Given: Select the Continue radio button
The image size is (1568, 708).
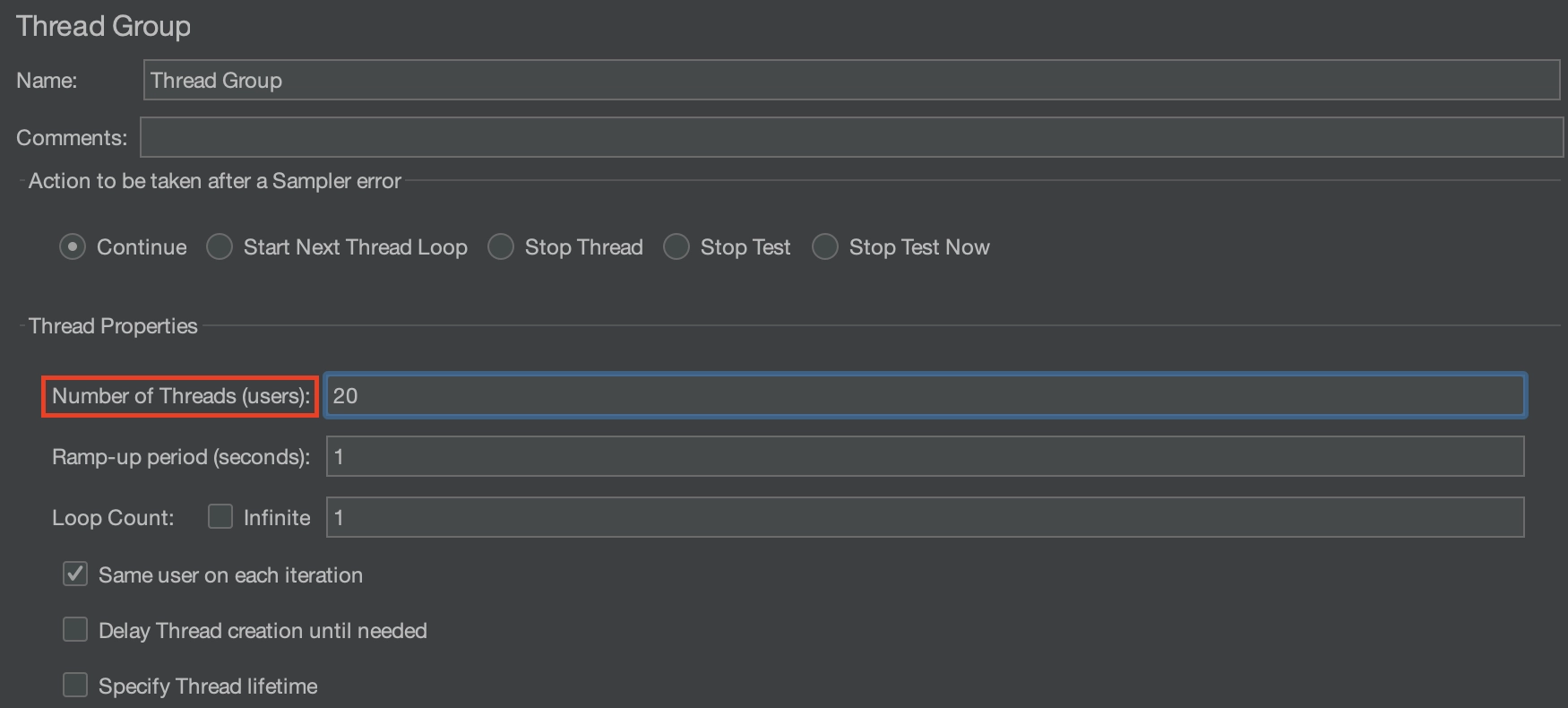Looking at the screenshot, I should click(x=73, y=246).
